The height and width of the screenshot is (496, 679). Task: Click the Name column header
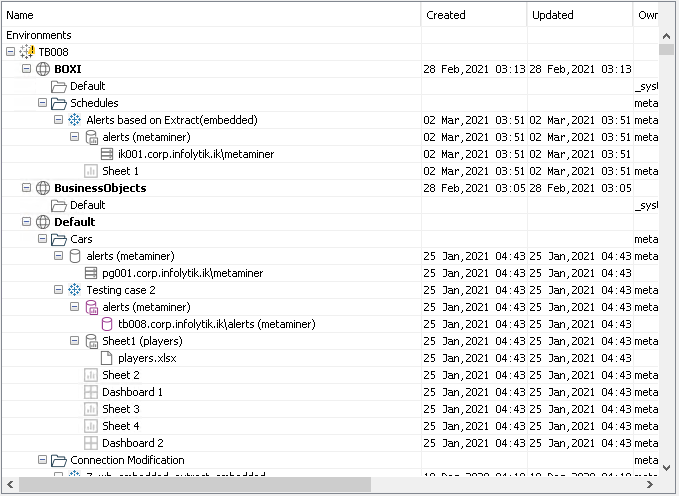[x=211, y=15]
